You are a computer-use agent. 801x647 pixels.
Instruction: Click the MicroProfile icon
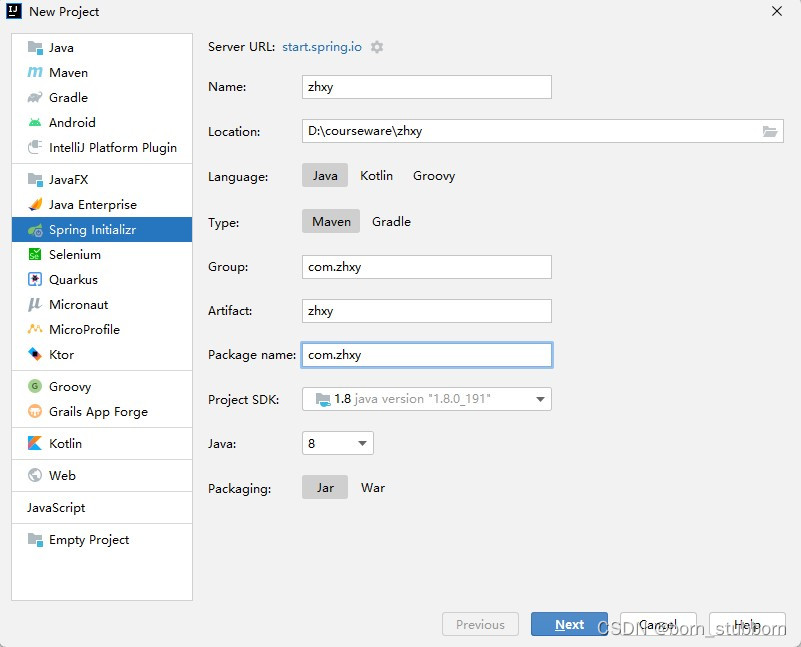click(35, 329)
